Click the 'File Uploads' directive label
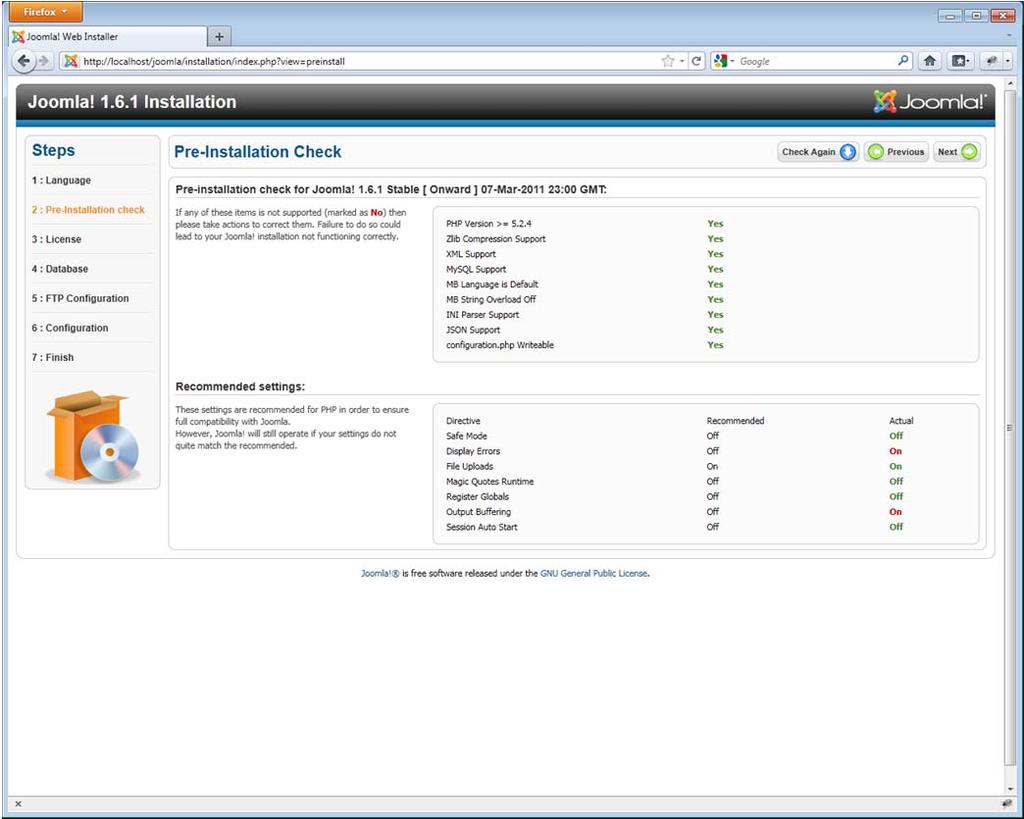This screenshot has height=819, width=1024. [x=470, y=466]
